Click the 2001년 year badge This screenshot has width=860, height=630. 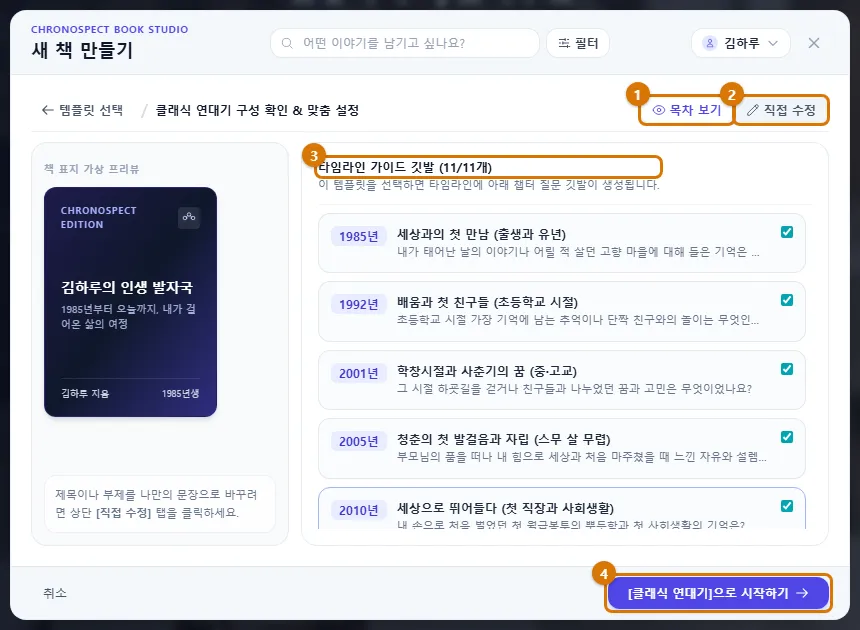point(358,373)
